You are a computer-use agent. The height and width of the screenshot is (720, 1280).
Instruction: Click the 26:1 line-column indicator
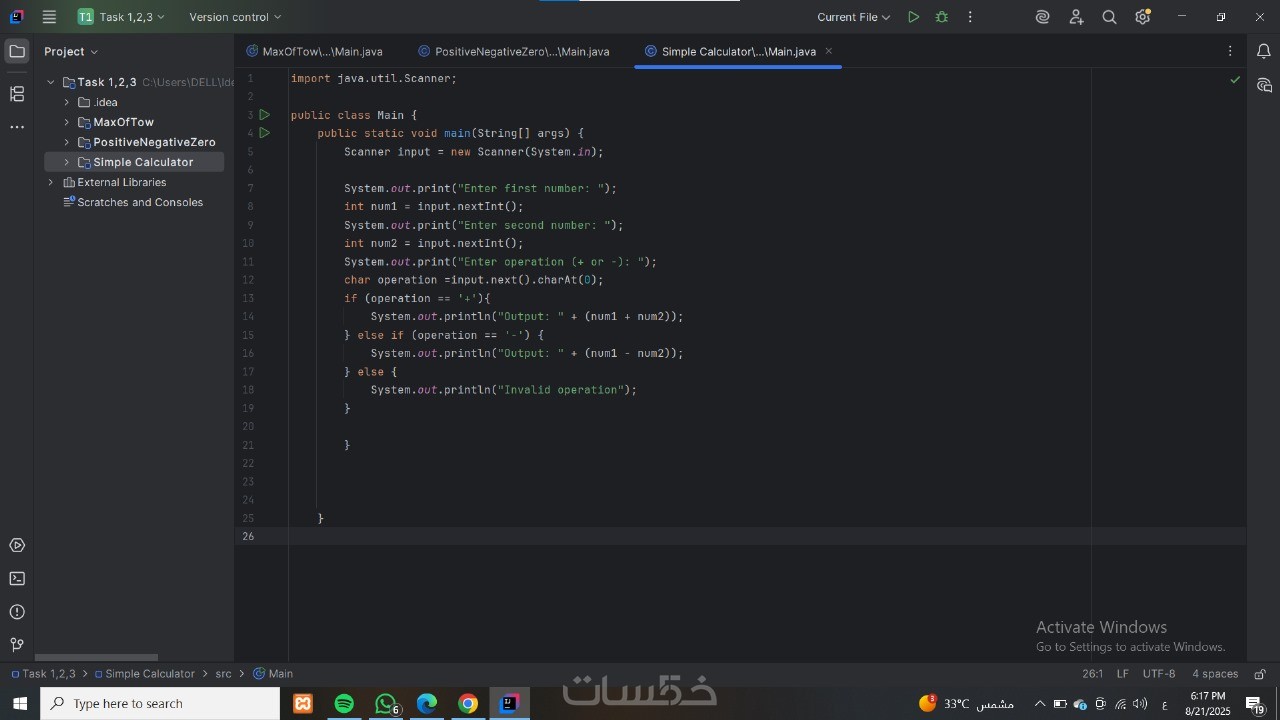[x=1093, y=674]
